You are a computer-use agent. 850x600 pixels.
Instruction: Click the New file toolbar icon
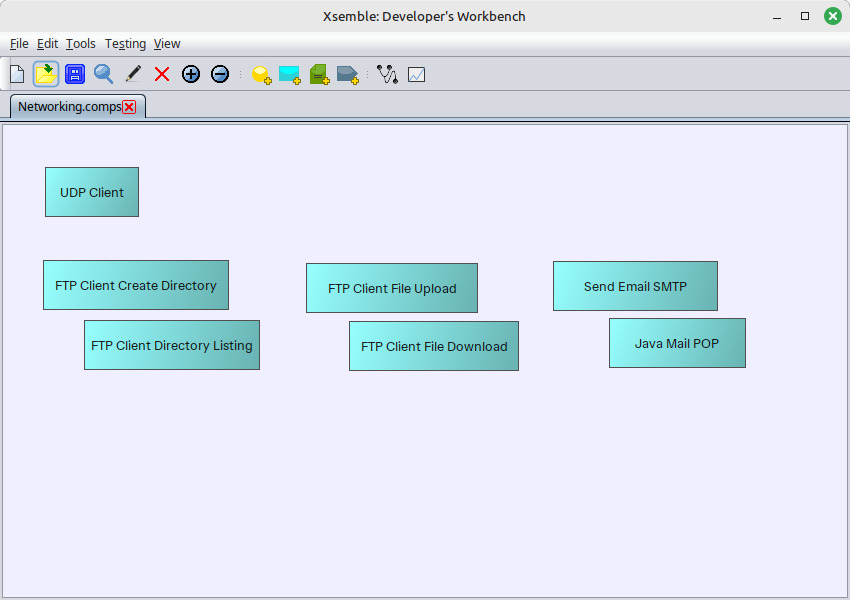pos(17,74)
